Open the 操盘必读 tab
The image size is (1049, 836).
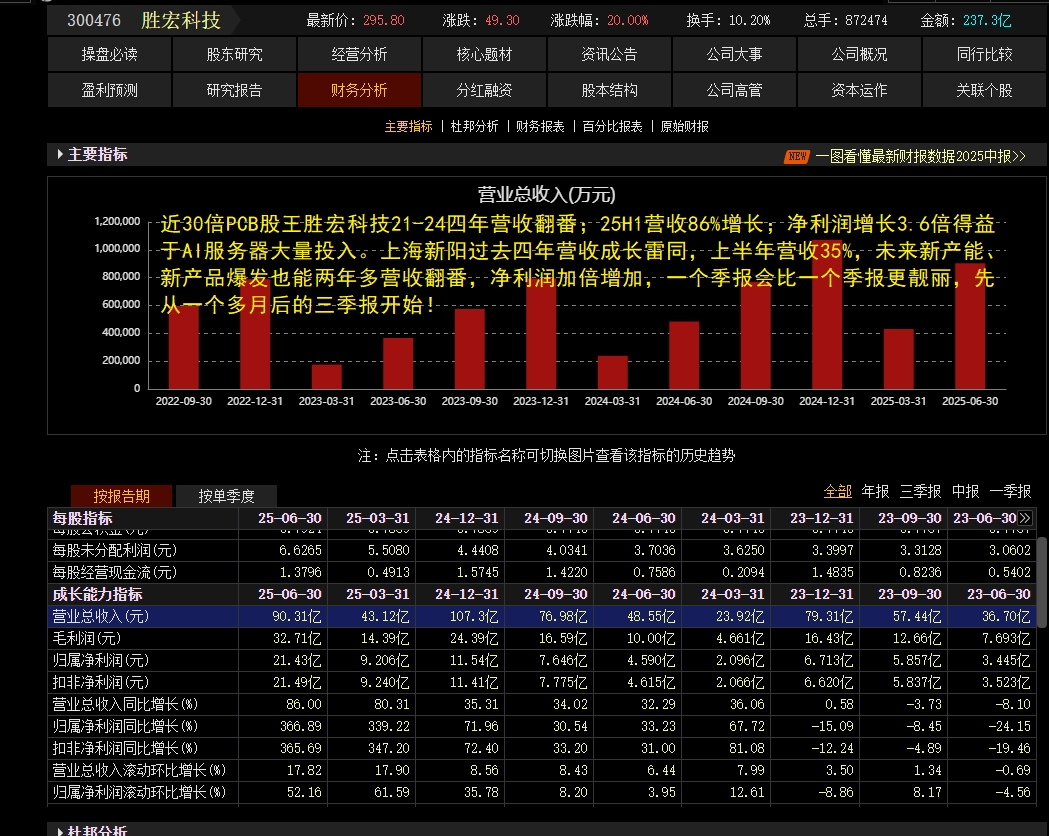[109, 55]
